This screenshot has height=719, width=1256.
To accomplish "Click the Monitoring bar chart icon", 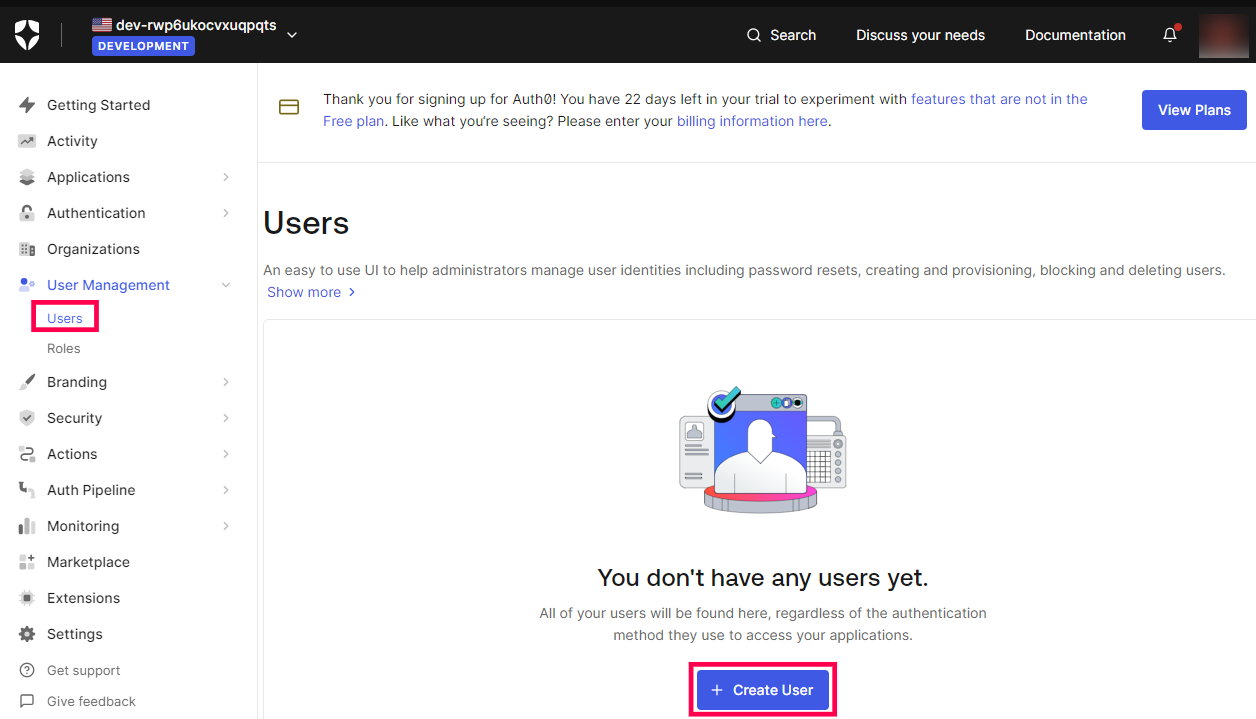I will point(27,526).
